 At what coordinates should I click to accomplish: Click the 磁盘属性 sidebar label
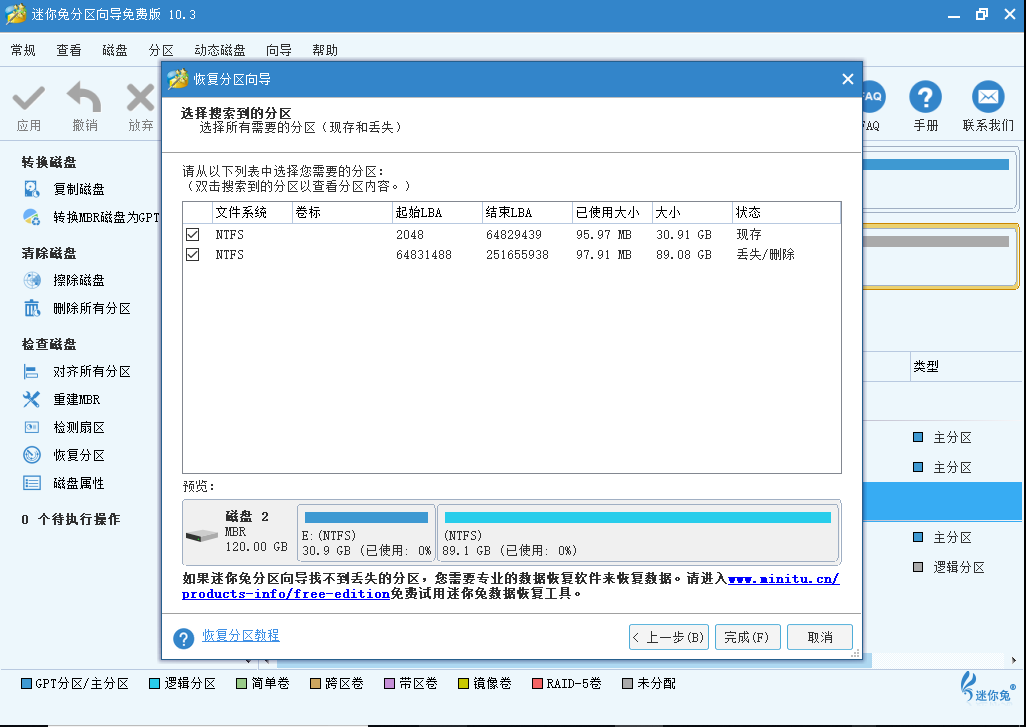pos(79,483)
